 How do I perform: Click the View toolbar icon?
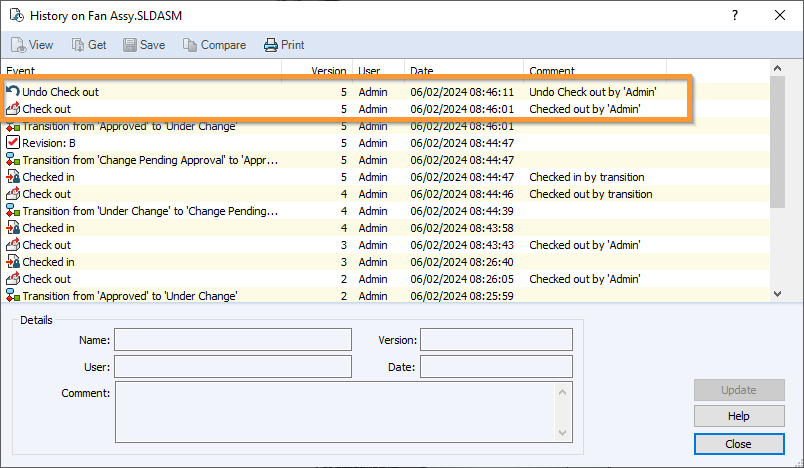coord(18,45)
